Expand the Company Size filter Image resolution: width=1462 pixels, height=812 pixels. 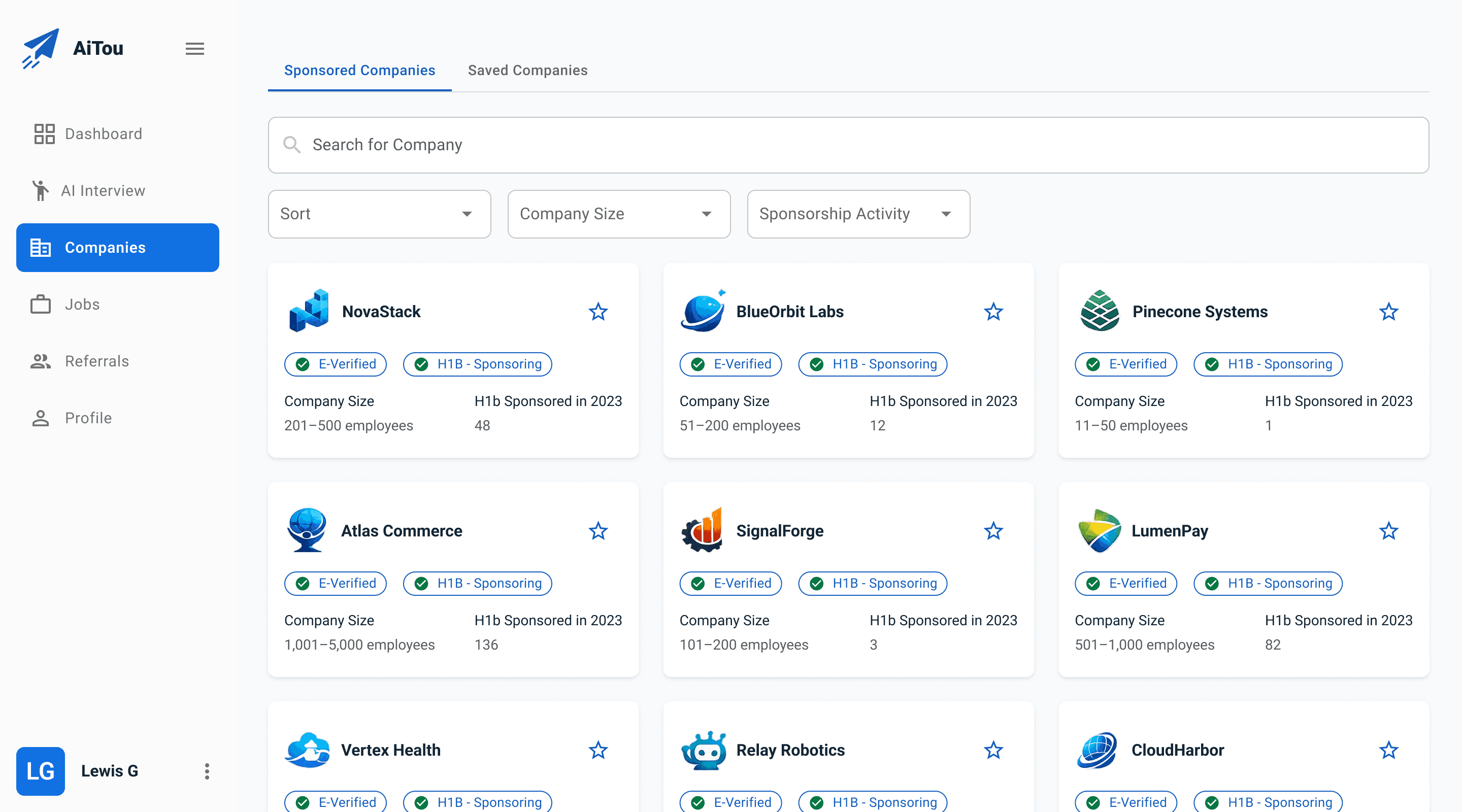click(619, 214)
